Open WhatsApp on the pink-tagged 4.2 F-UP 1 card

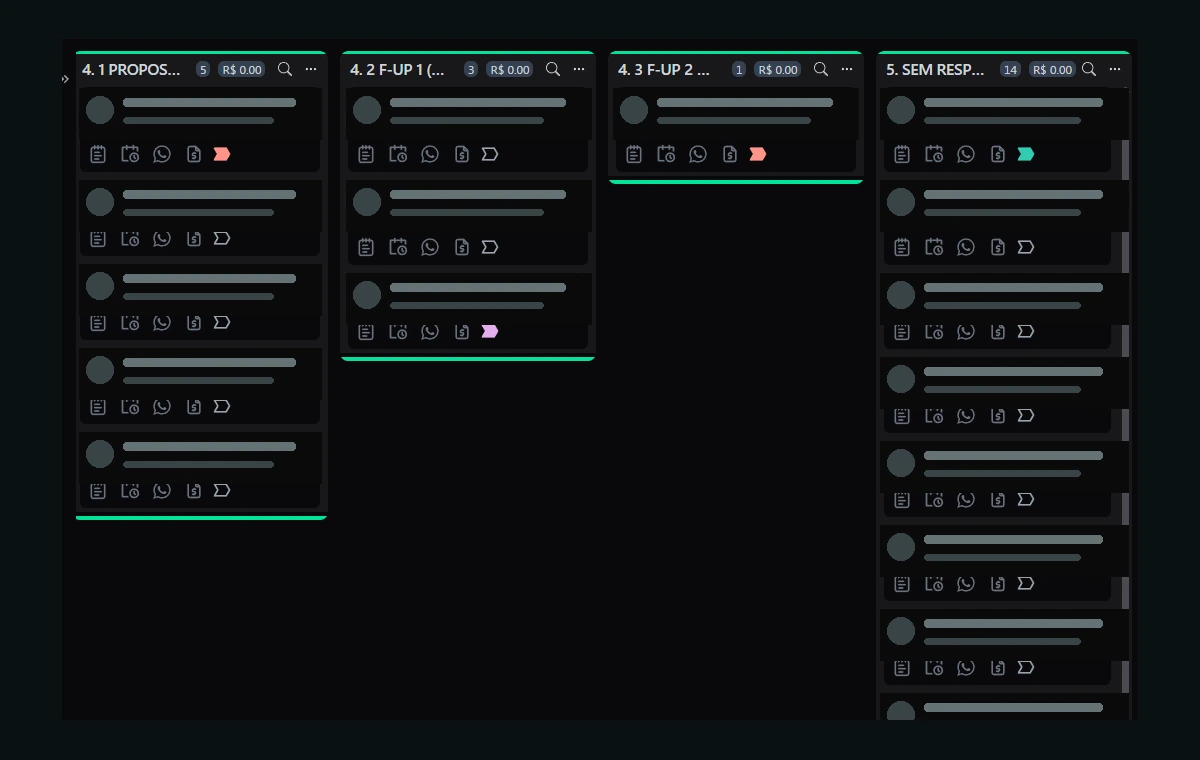430,331
